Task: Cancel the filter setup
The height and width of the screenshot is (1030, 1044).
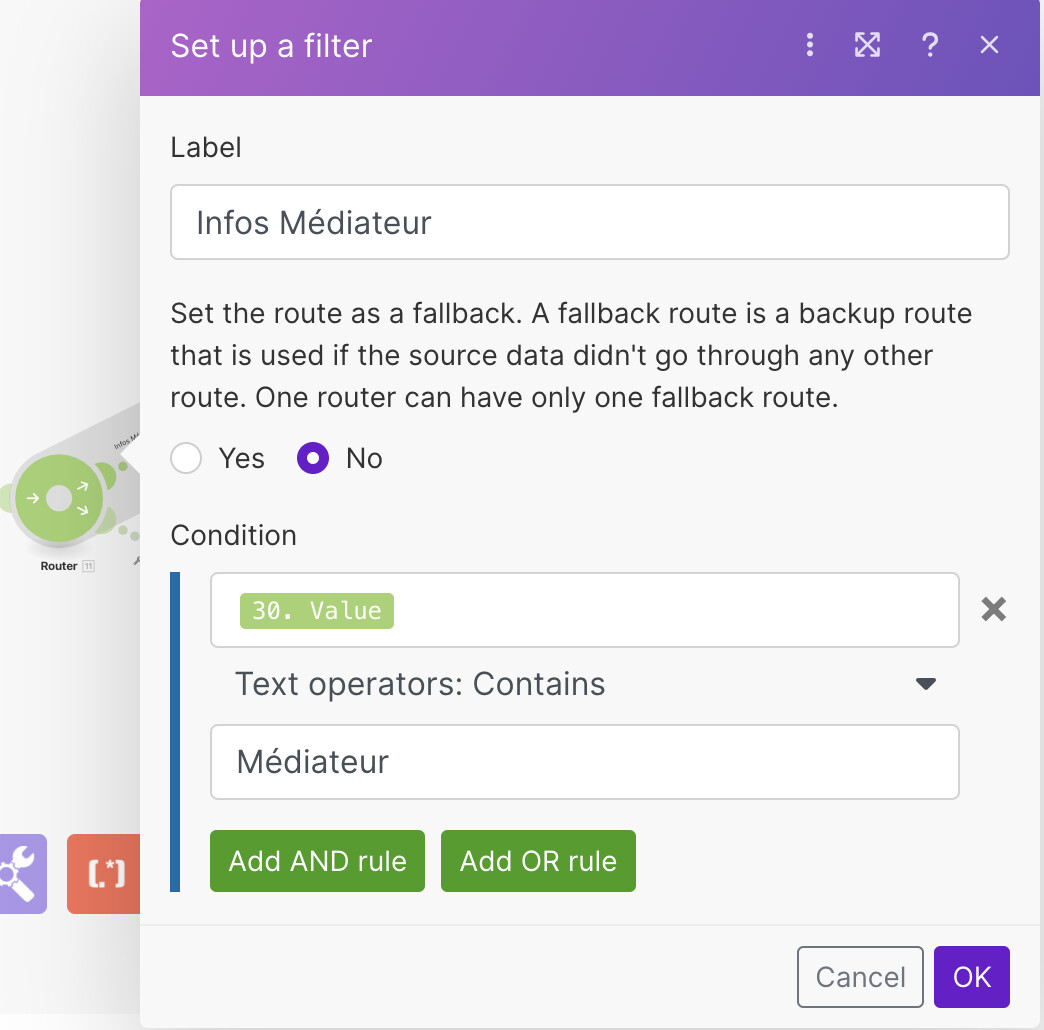Action: pos(860,976)
